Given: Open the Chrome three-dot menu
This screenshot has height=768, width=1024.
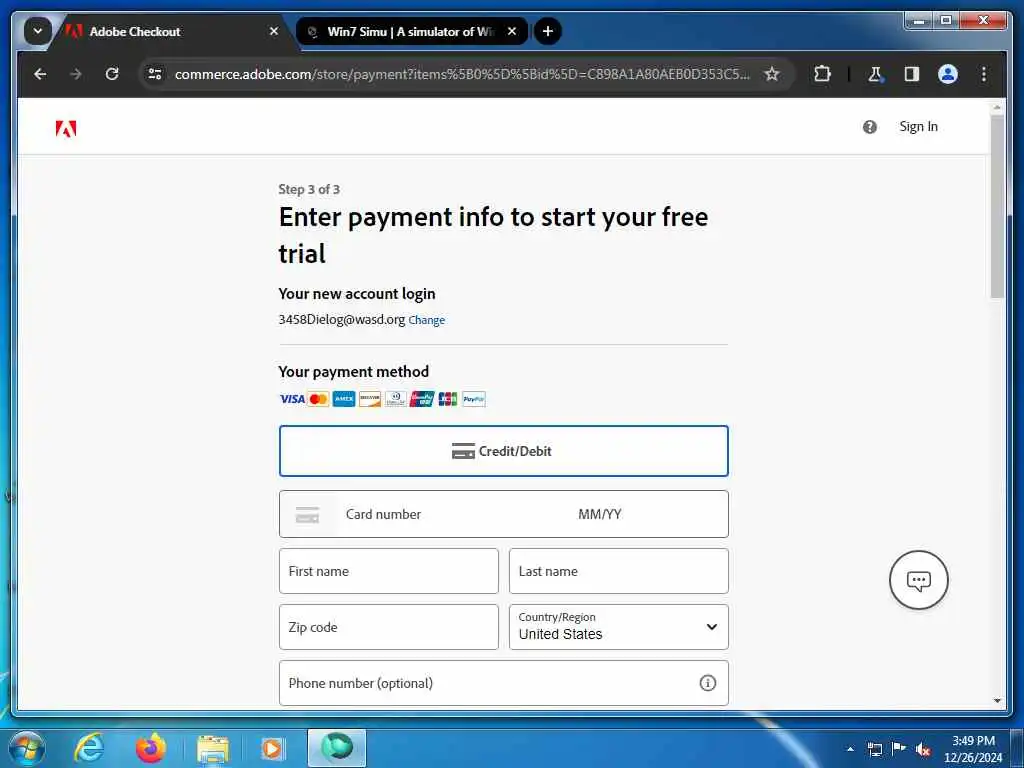Looking at the screenshot, I should point(984,74).
